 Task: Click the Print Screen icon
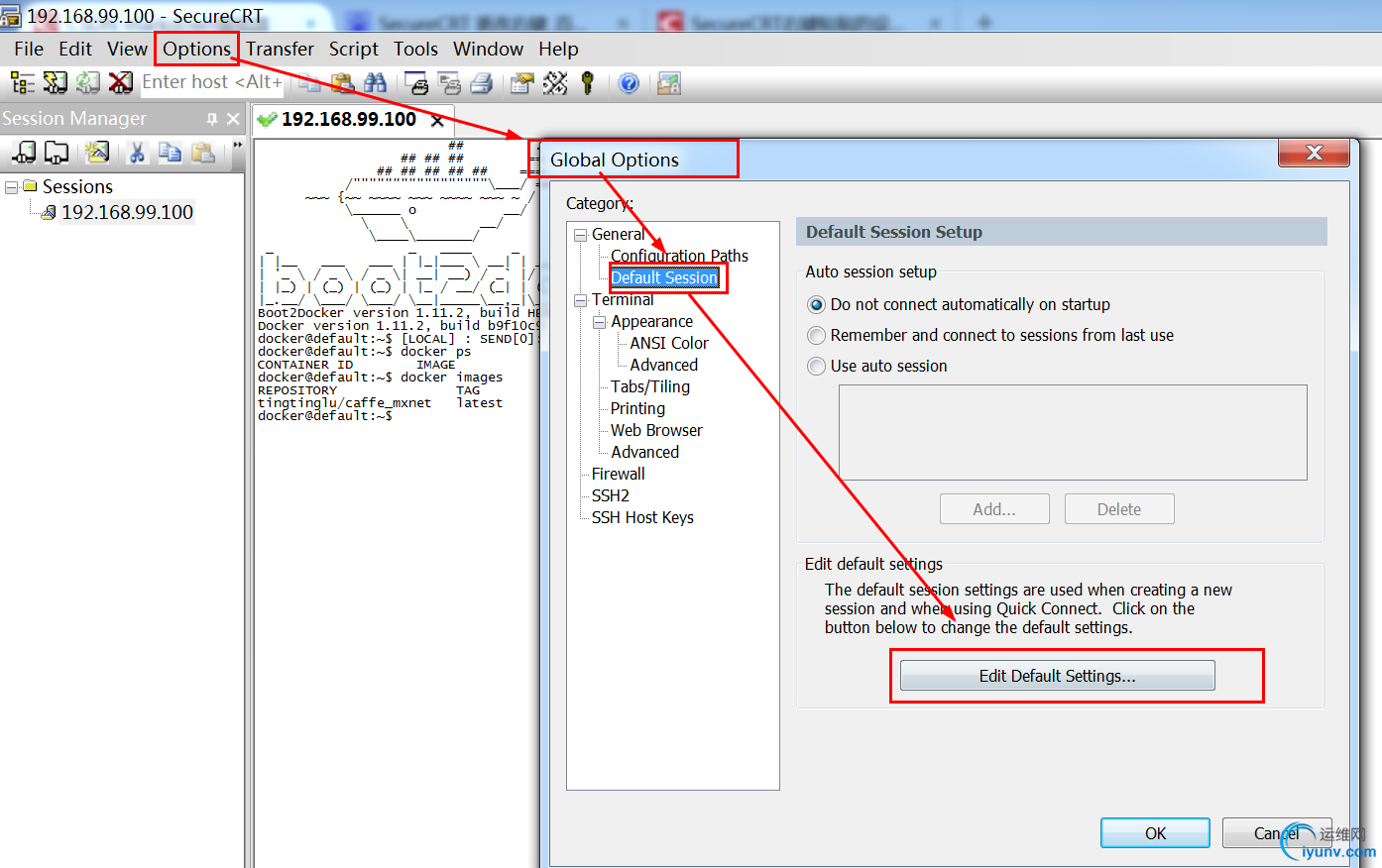click(417, 83)
